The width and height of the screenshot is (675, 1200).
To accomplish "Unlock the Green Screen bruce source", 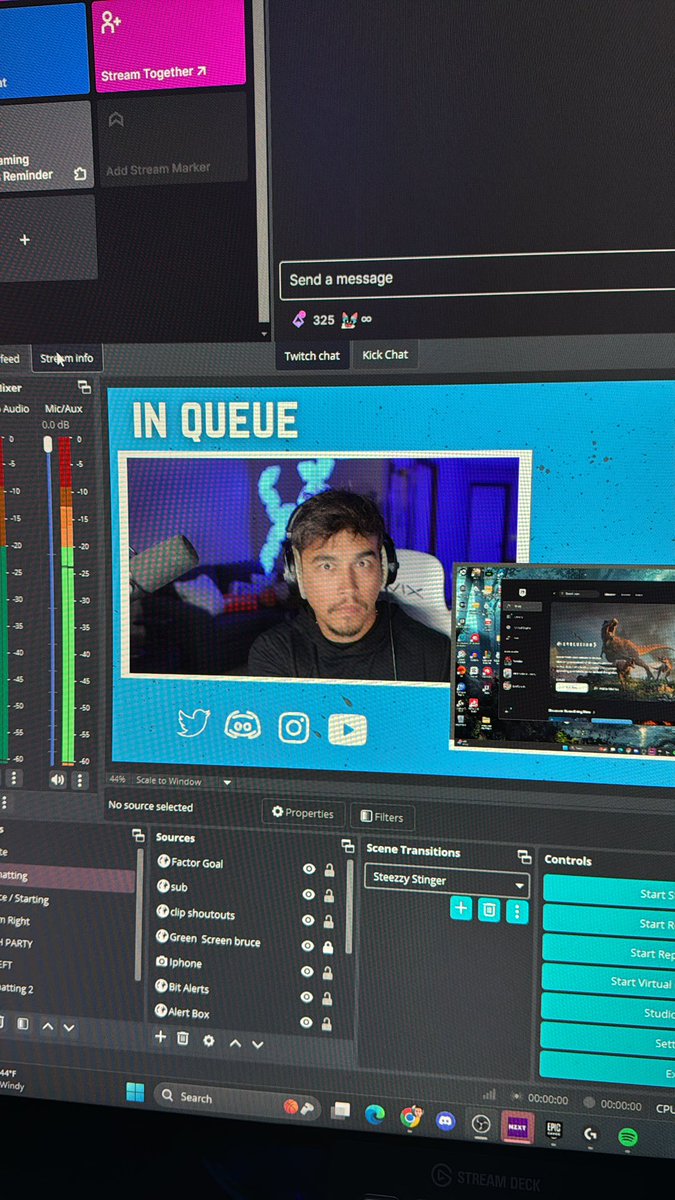I will 329,947.
